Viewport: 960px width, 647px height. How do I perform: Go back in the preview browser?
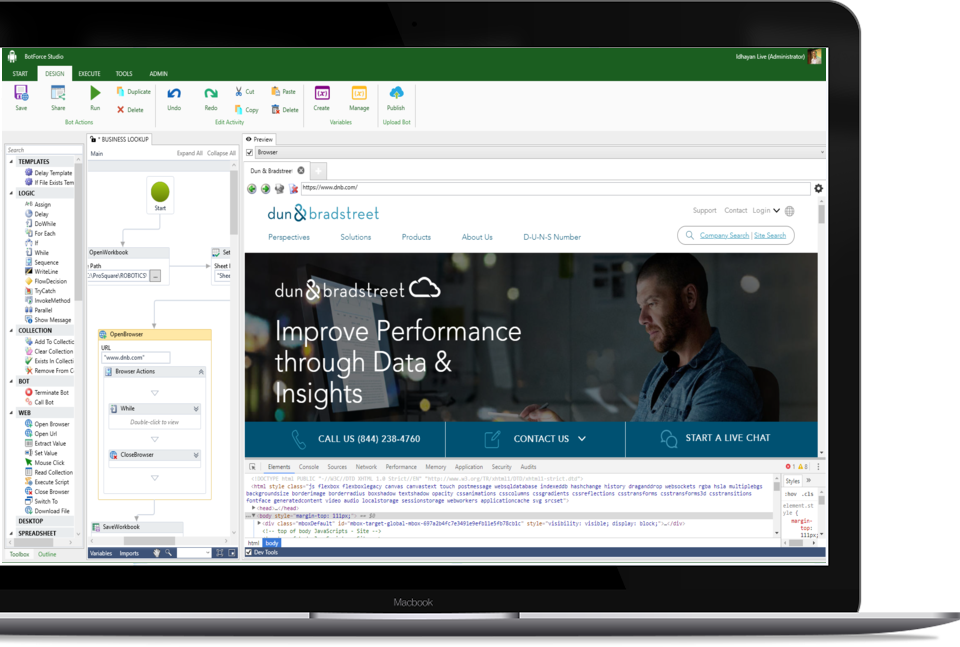(252, 189)
